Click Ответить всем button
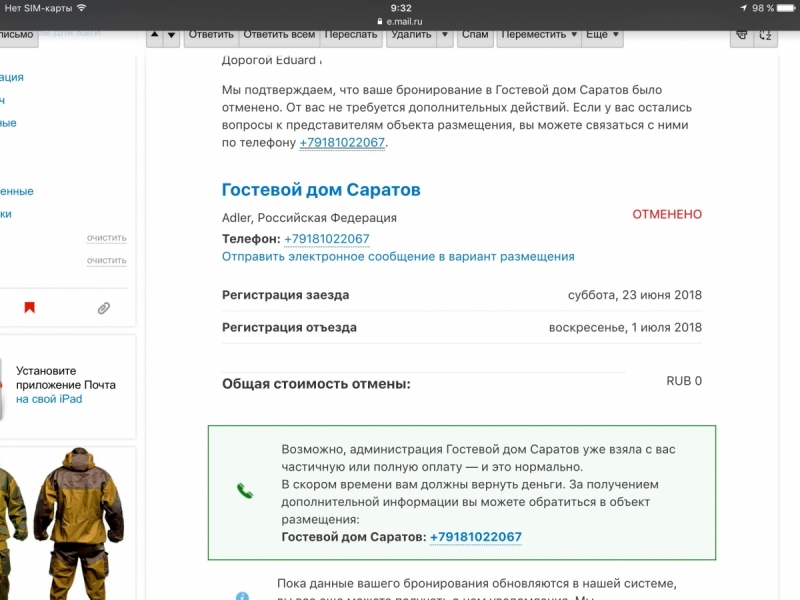The height and width of the screenshot is (600, 800). [x=279, y=35]
